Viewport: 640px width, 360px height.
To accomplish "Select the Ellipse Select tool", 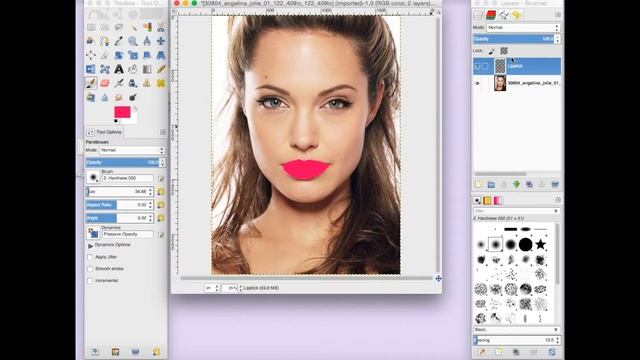I will 105,27.
